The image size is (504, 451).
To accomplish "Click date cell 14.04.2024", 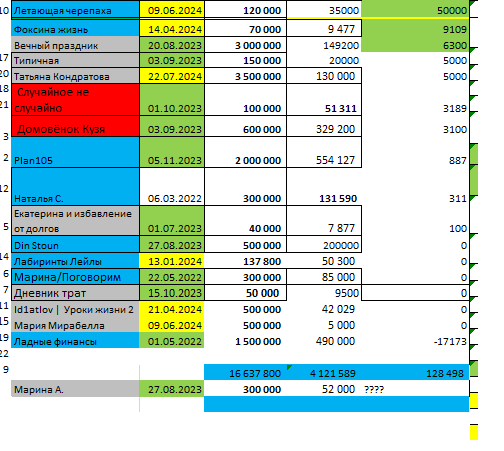I will click(x=172, y=28).
